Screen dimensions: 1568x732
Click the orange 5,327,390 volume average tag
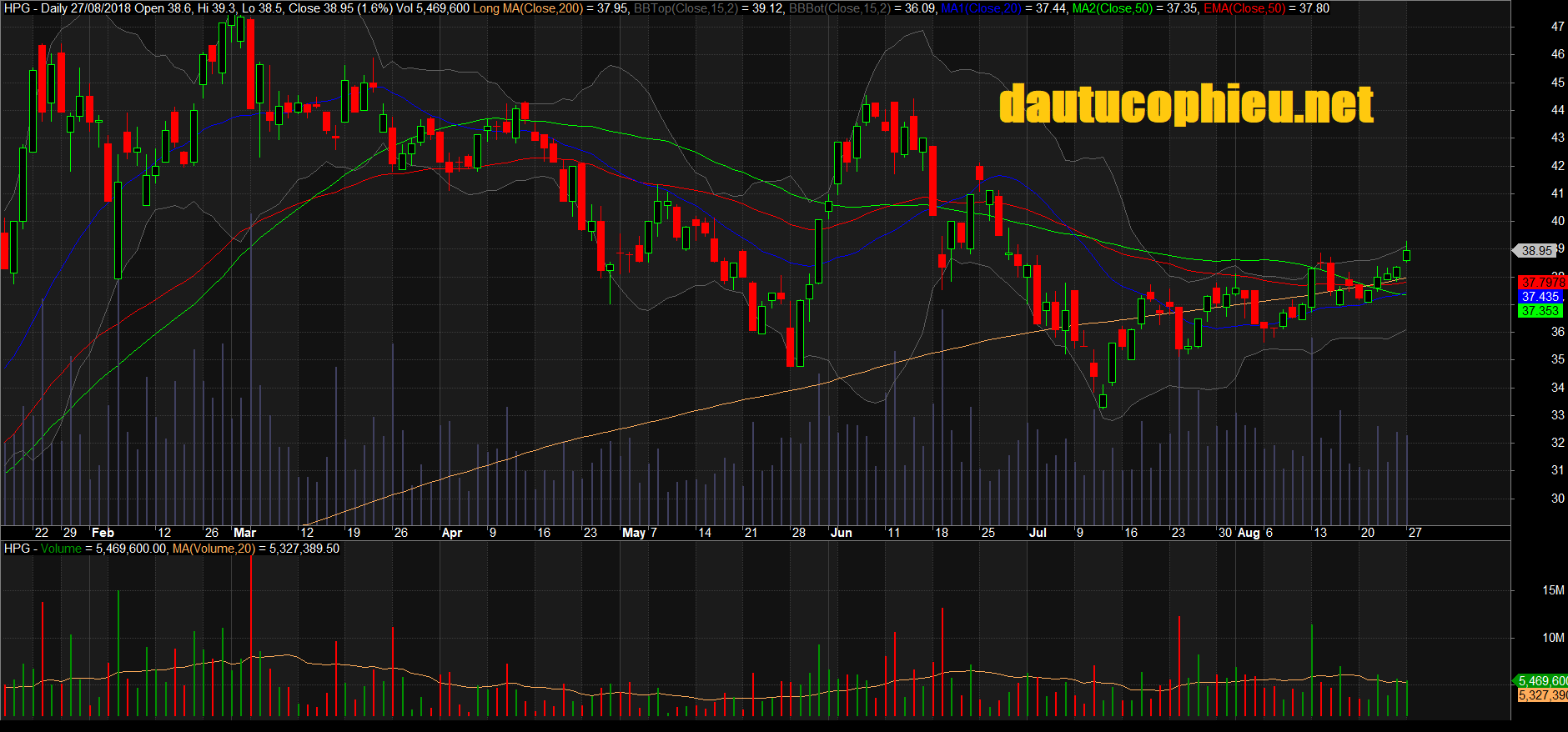coord(1541,695)
